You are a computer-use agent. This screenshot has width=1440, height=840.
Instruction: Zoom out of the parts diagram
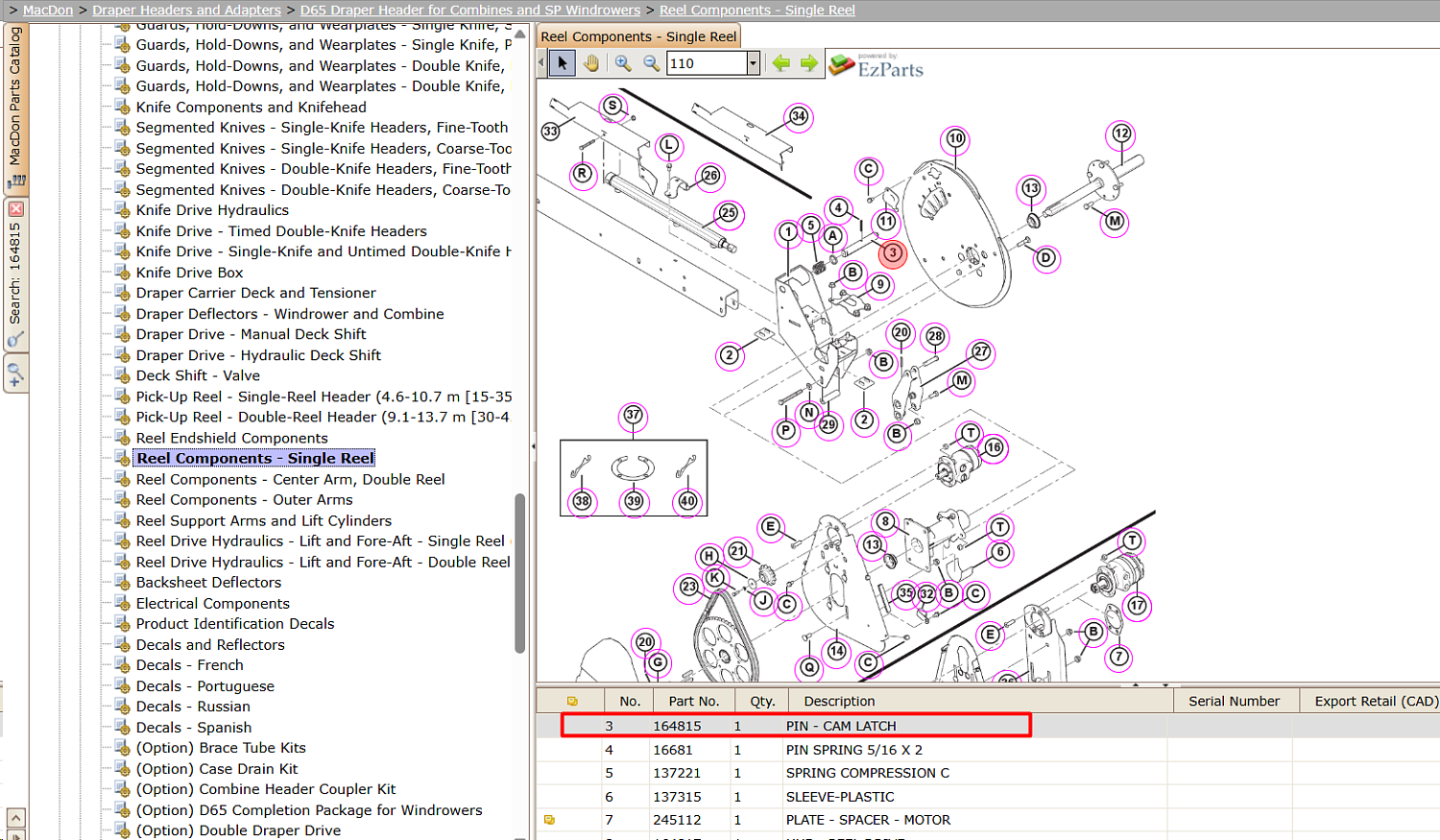tap(652, 63)
